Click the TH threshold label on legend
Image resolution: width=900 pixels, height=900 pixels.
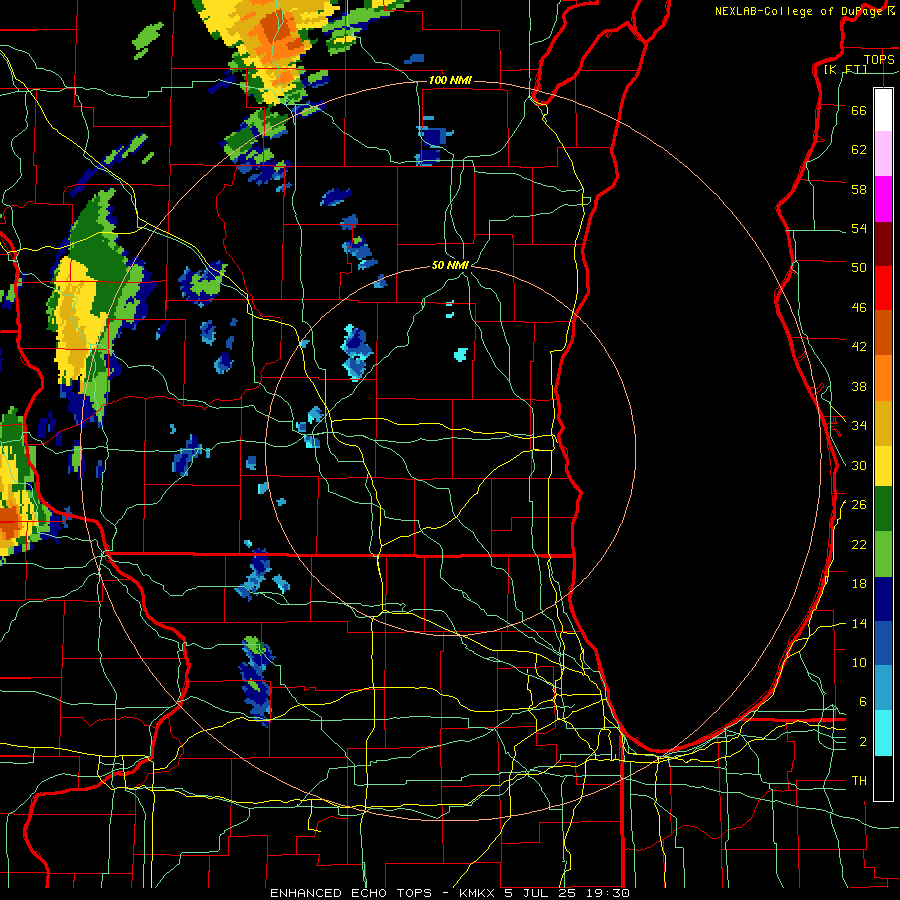(x=859, y=781)
